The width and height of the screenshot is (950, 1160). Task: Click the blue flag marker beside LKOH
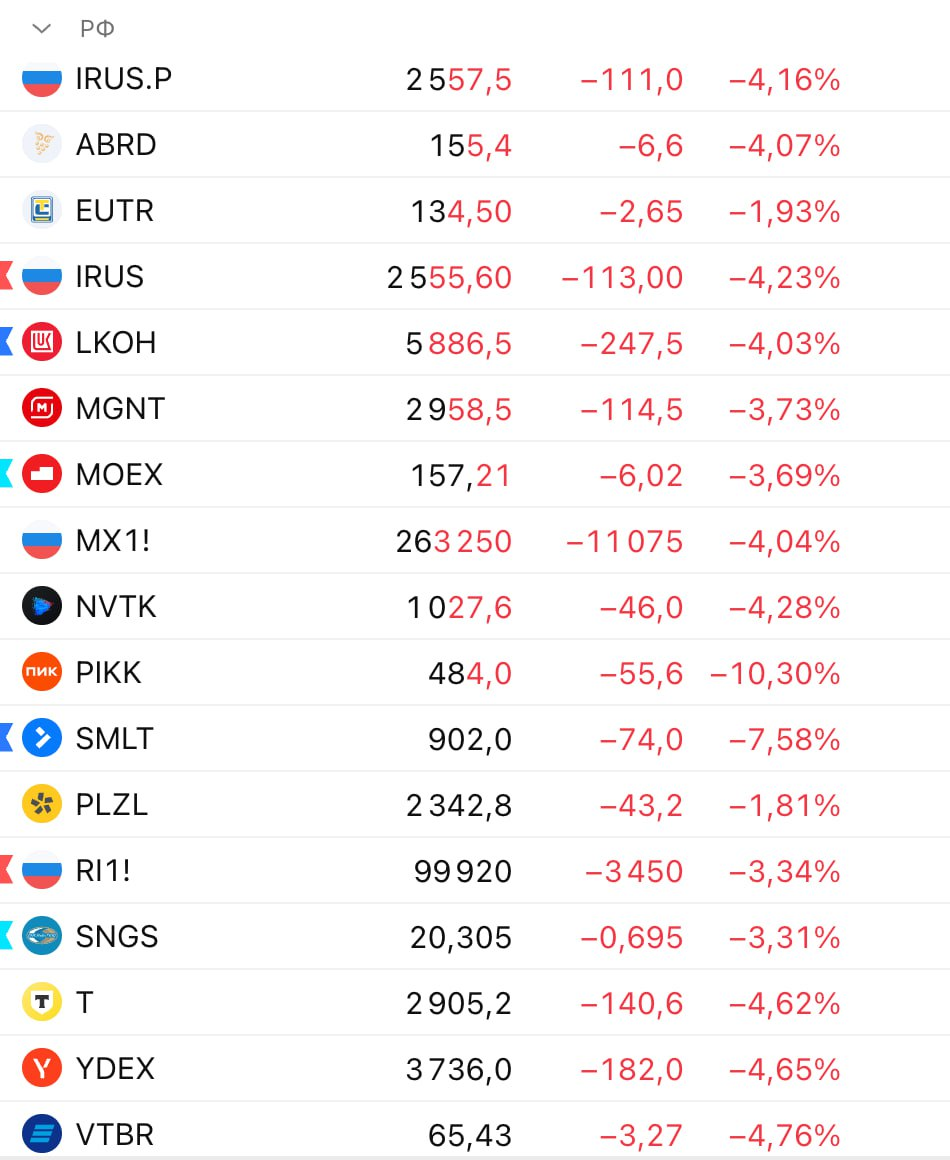click(x=5, y=343)
